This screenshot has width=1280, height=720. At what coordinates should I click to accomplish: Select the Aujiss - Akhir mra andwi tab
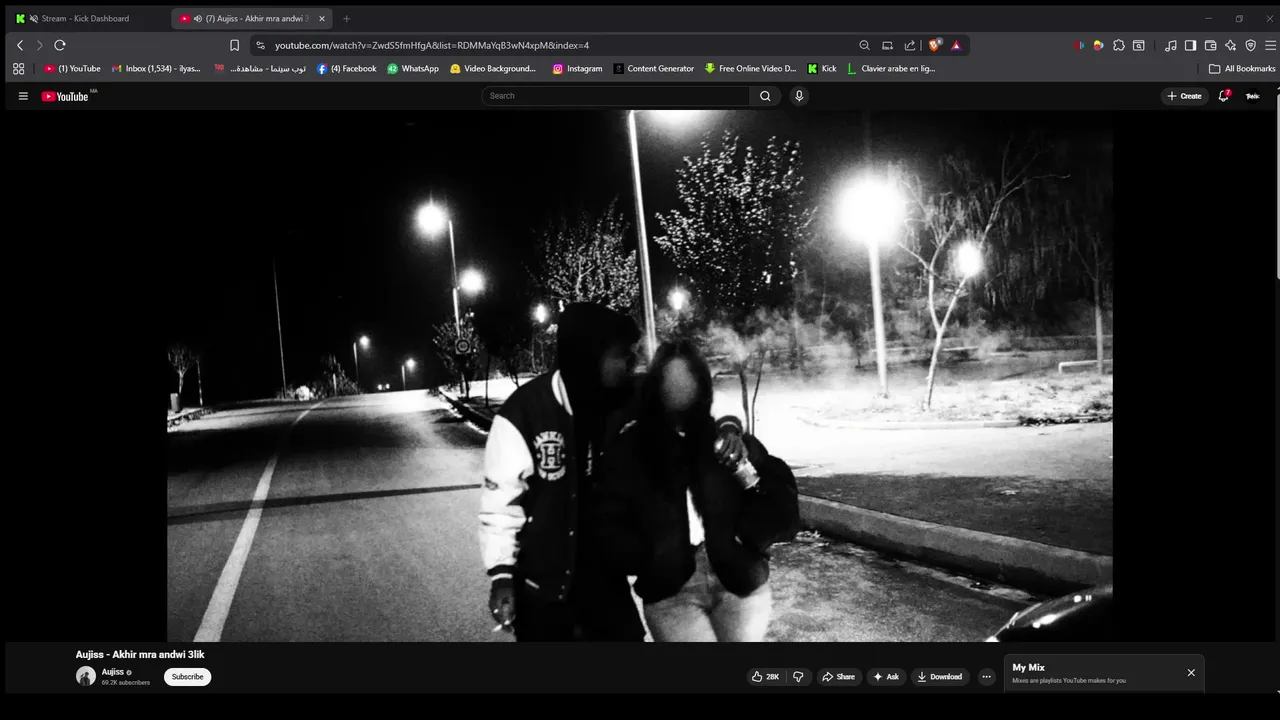(x=250, y=18)
